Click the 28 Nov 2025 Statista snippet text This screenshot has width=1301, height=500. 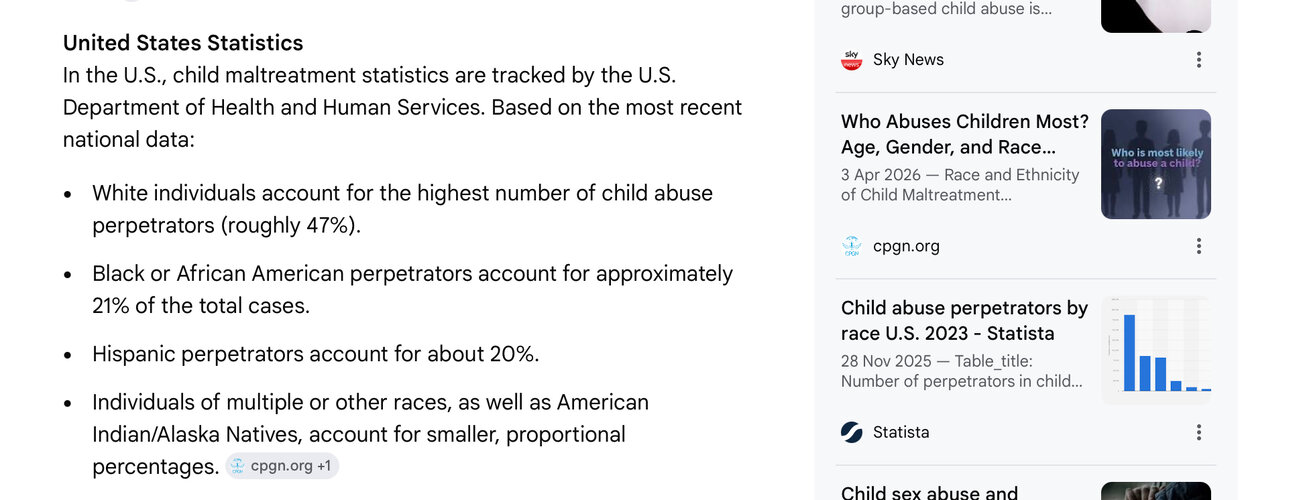point(962,371)
